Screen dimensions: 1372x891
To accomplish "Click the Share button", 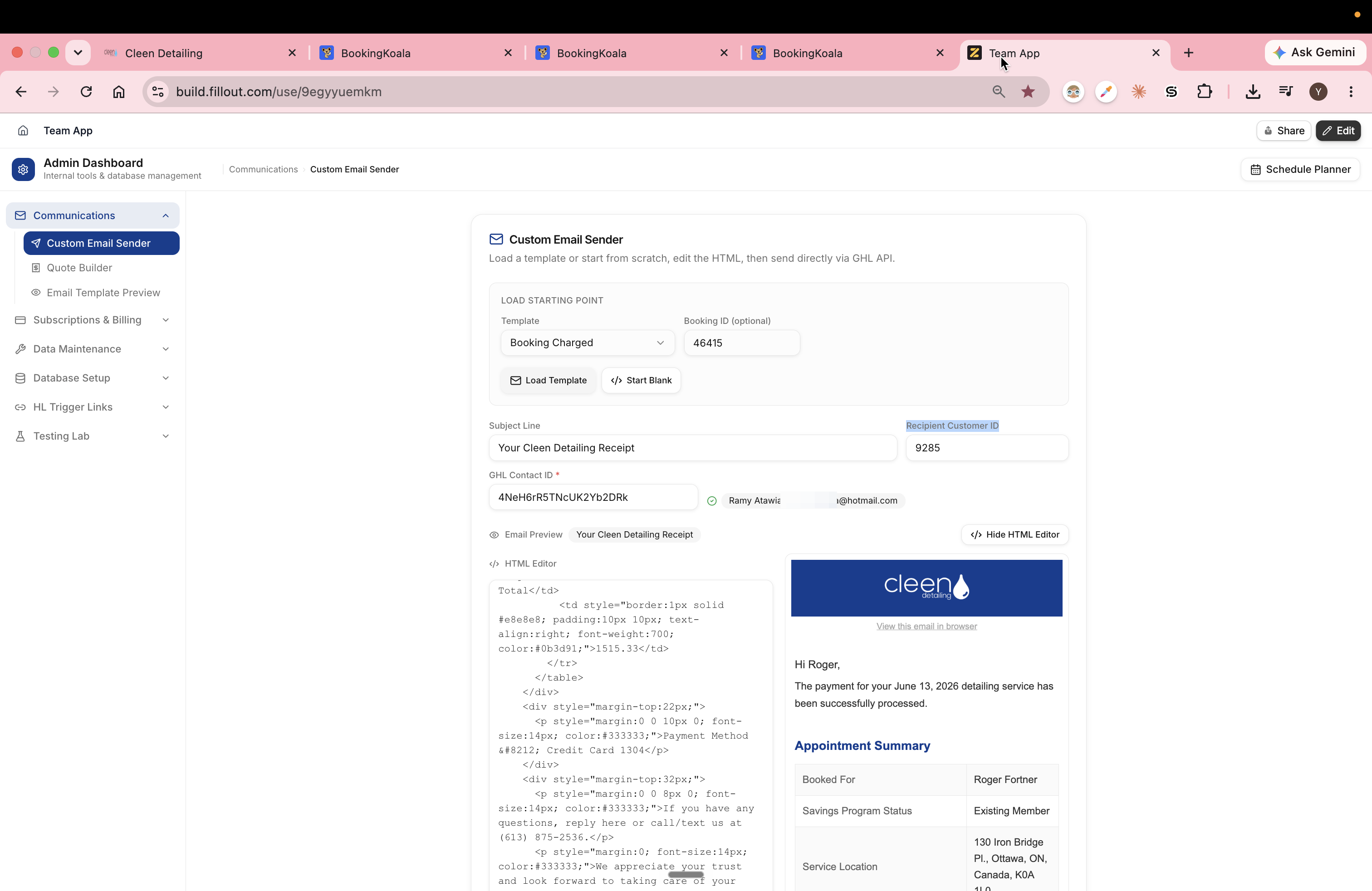I will pyautogui.click(x=1284, y=131).
